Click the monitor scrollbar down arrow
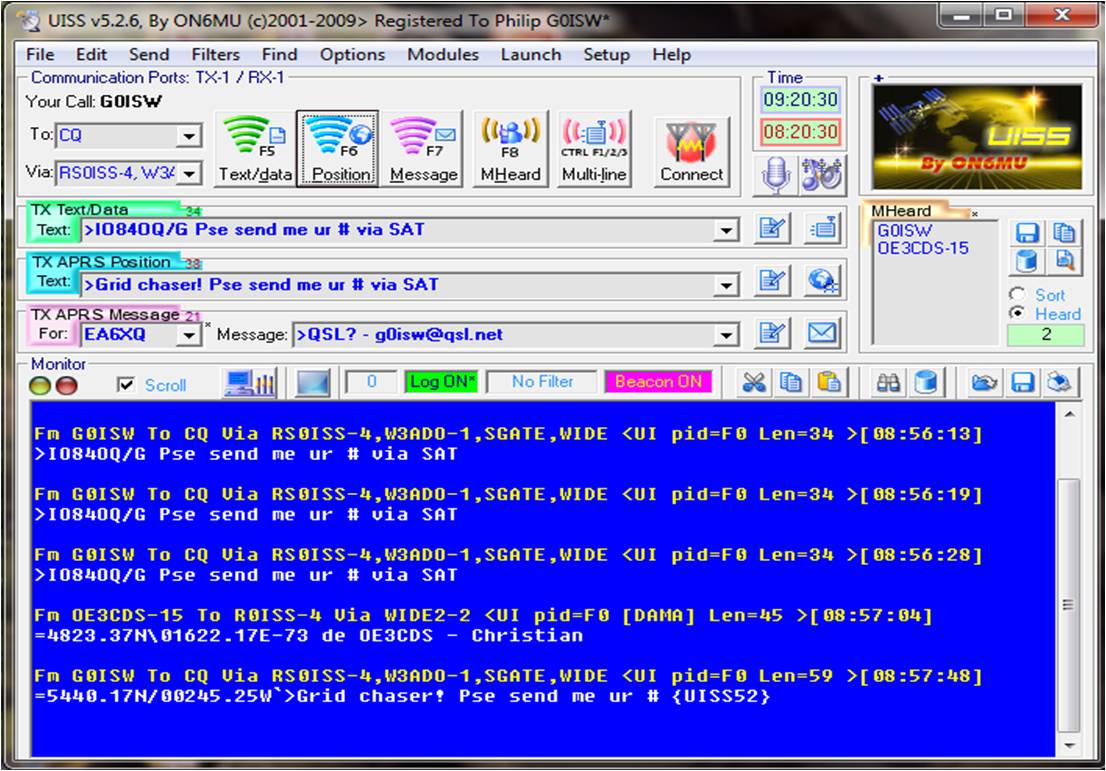 click(x=1069, y=746)
